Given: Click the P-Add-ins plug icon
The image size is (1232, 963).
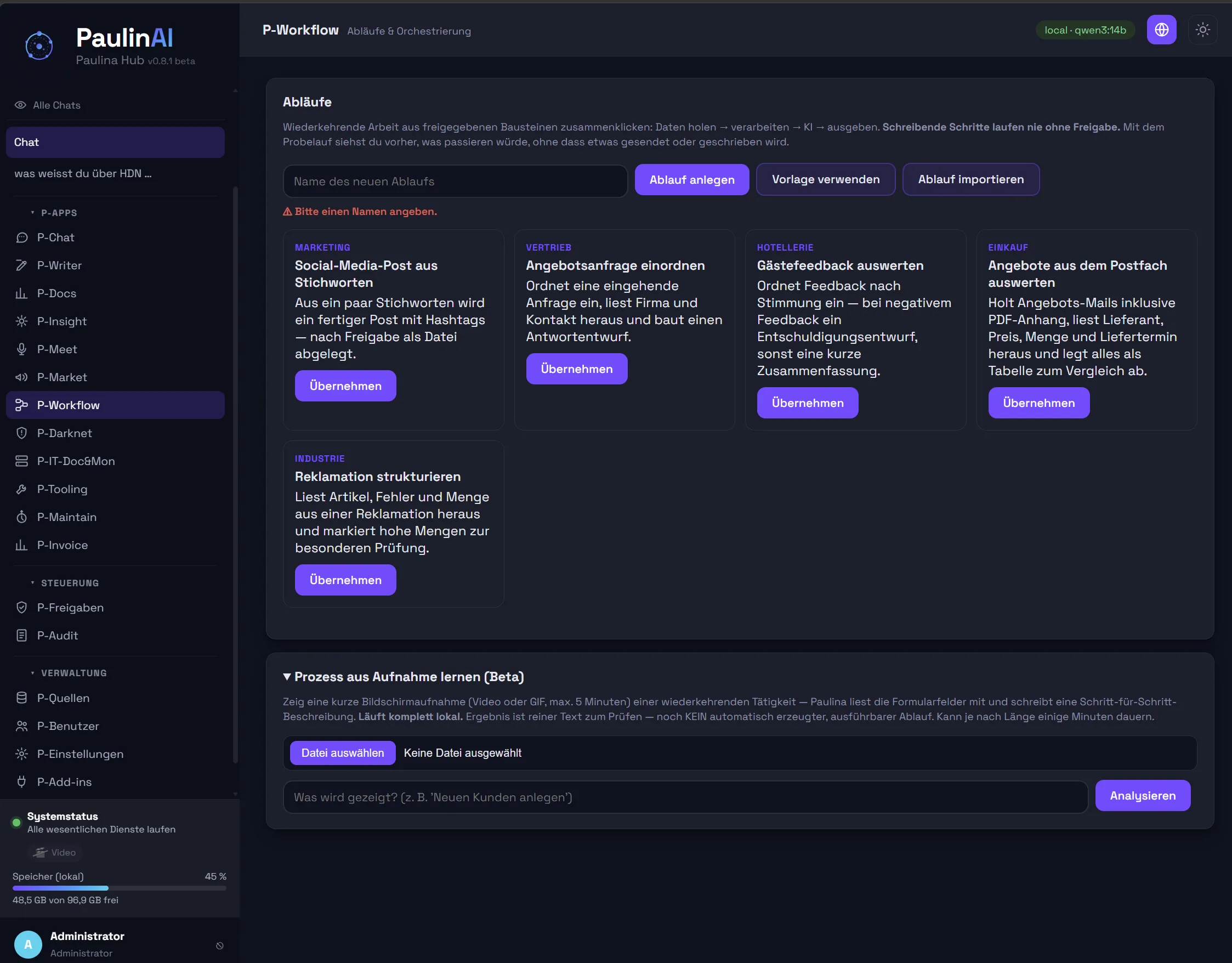Looking at the screenshot, I should click(x=21, y=782).
